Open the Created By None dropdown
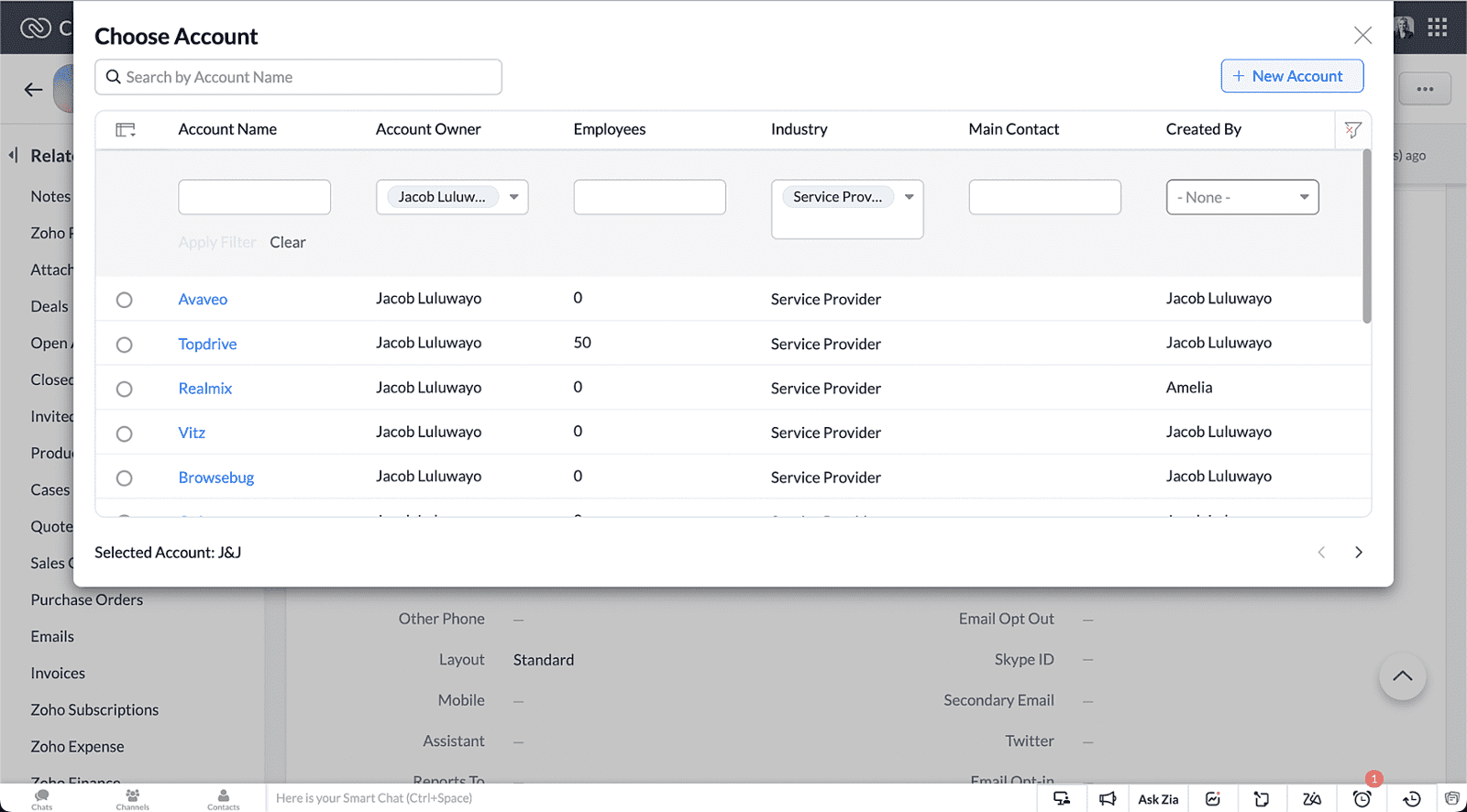 point(1242,197)
